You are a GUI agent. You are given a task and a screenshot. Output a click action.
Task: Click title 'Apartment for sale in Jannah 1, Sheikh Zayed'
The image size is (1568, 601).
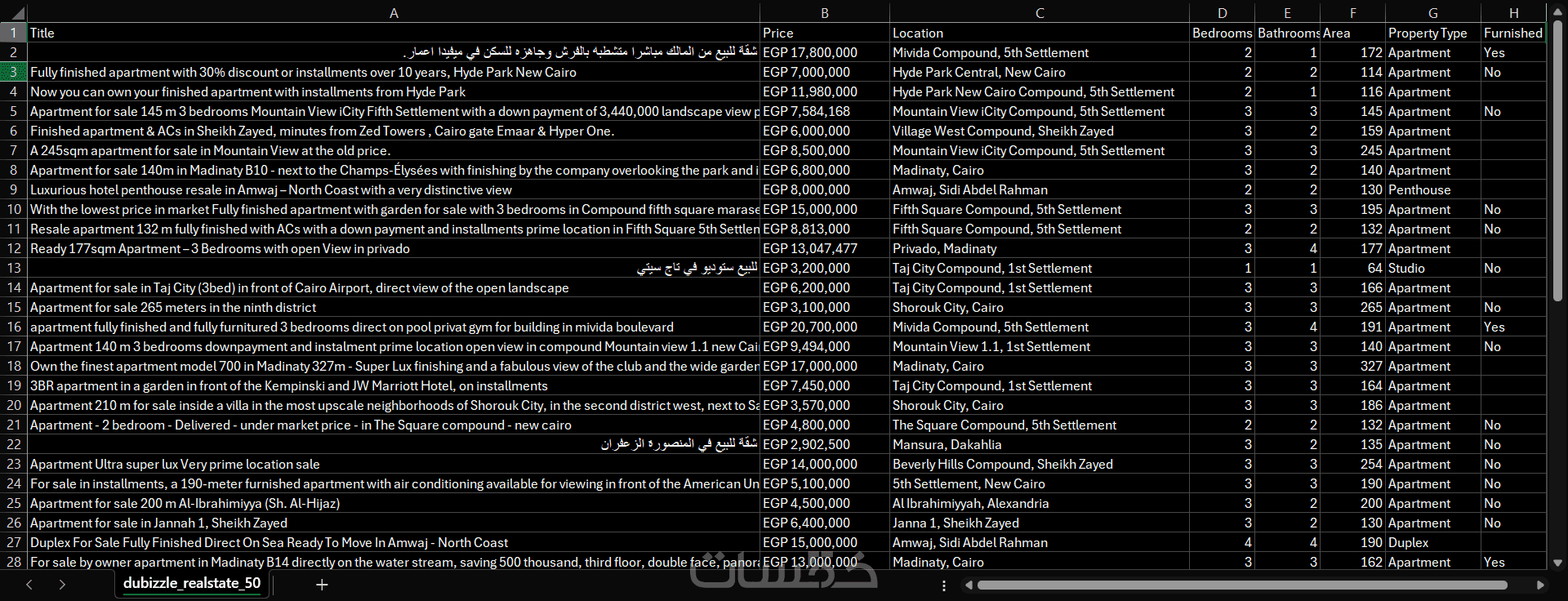point(394,523)
